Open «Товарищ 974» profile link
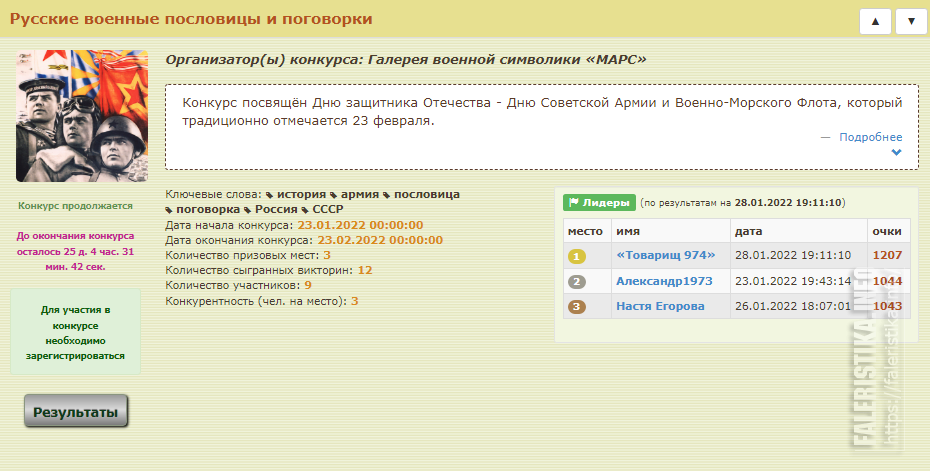This screenshot has width=930, height=471. click(665, 255)
